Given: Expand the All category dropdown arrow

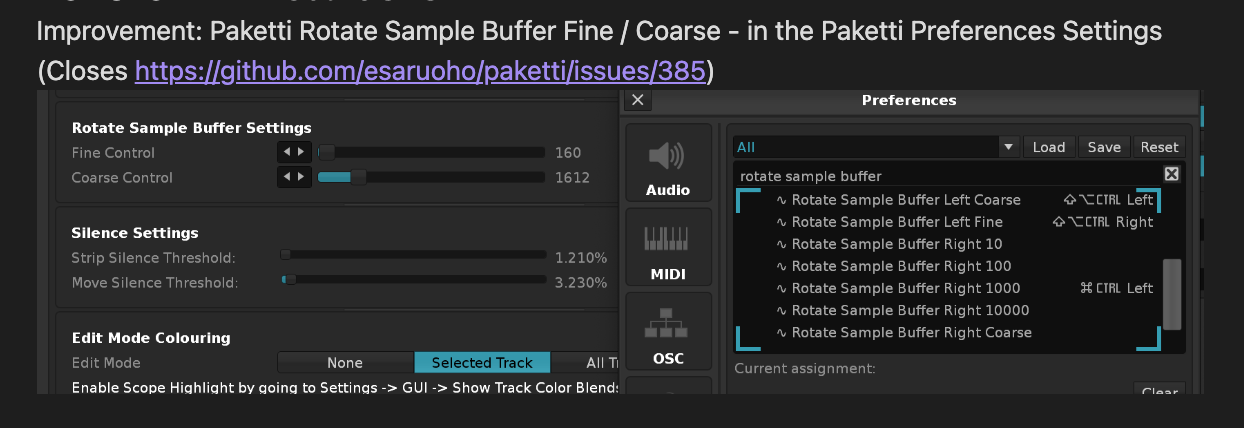Looking at the screenshot, I should 1009,147.
